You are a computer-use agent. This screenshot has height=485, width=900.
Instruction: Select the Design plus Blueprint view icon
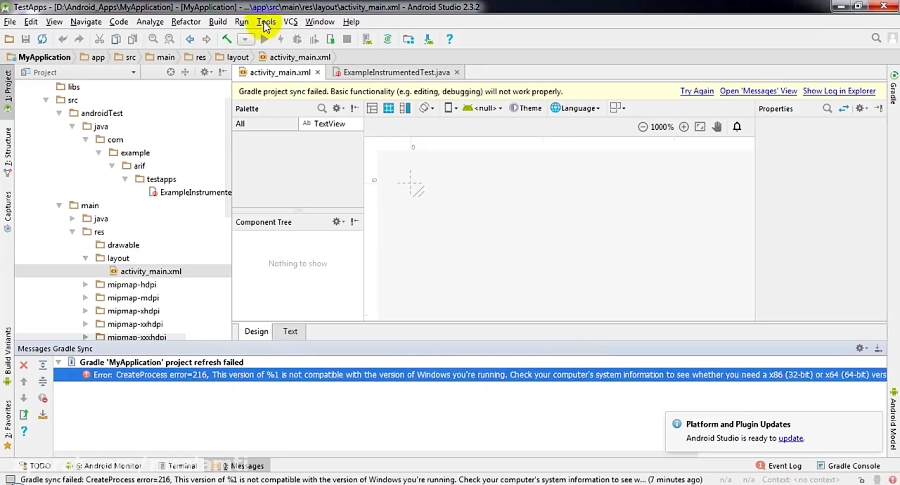405,108
